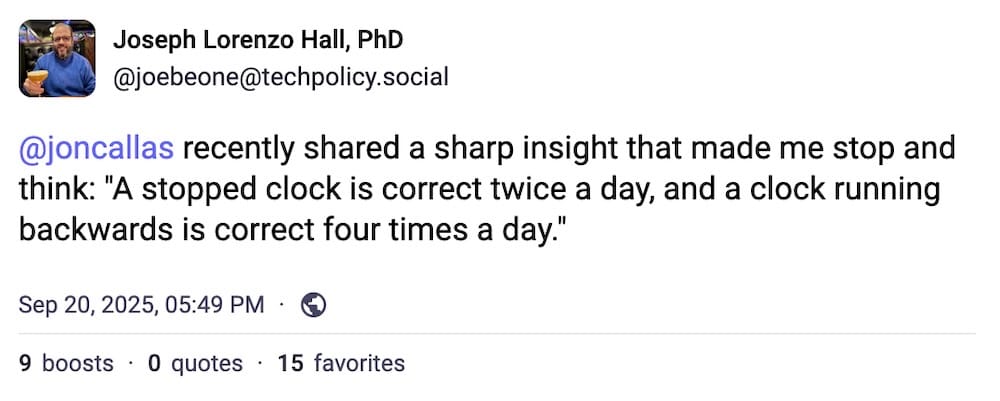Screen dimensions: 1000x401
Task: Open the "0 quotes" counter
Action: click(x=195, y=363)
